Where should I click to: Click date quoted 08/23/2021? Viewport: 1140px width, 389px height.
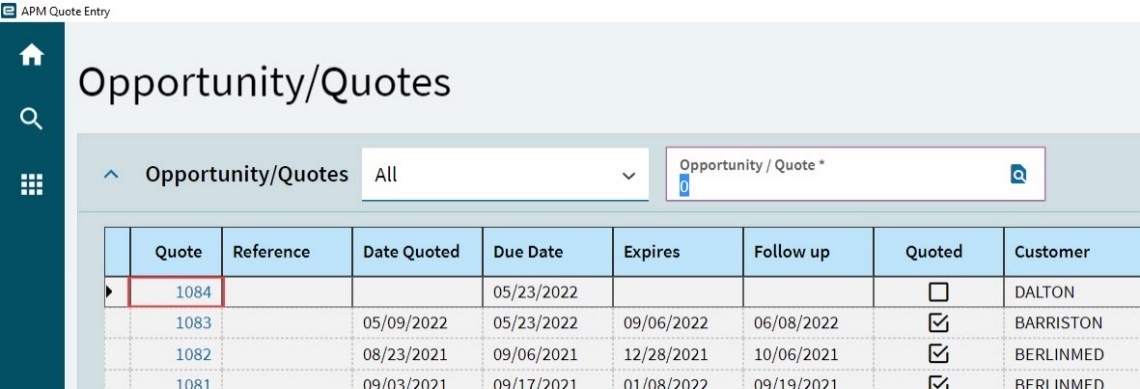pyautogui.click(x=417, y=354)
